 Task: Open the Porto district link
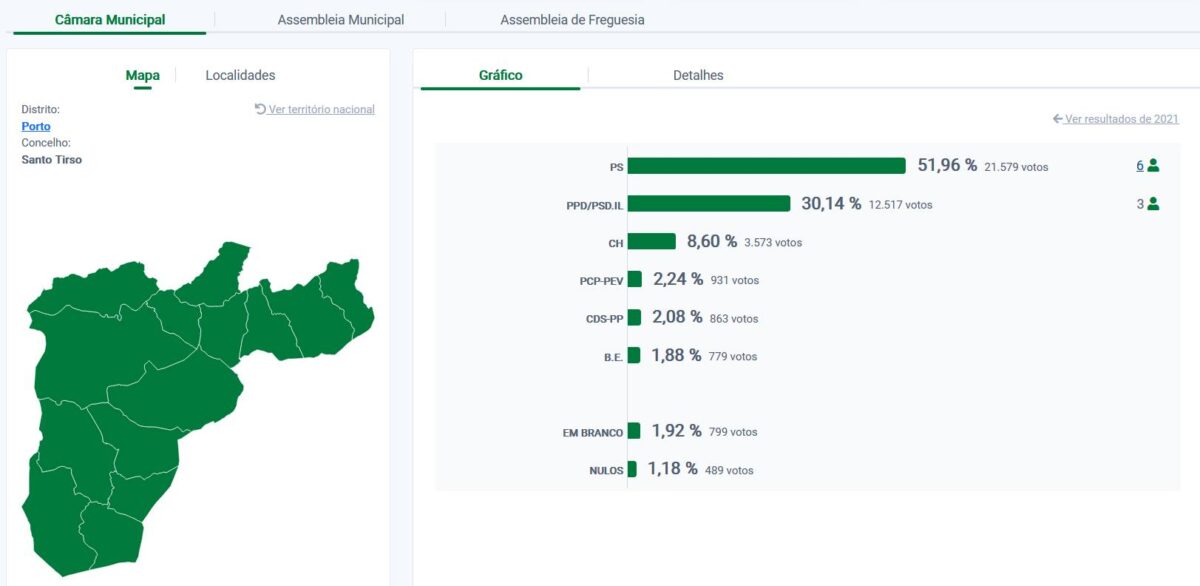pyautogui.click(x=36, y=126)
